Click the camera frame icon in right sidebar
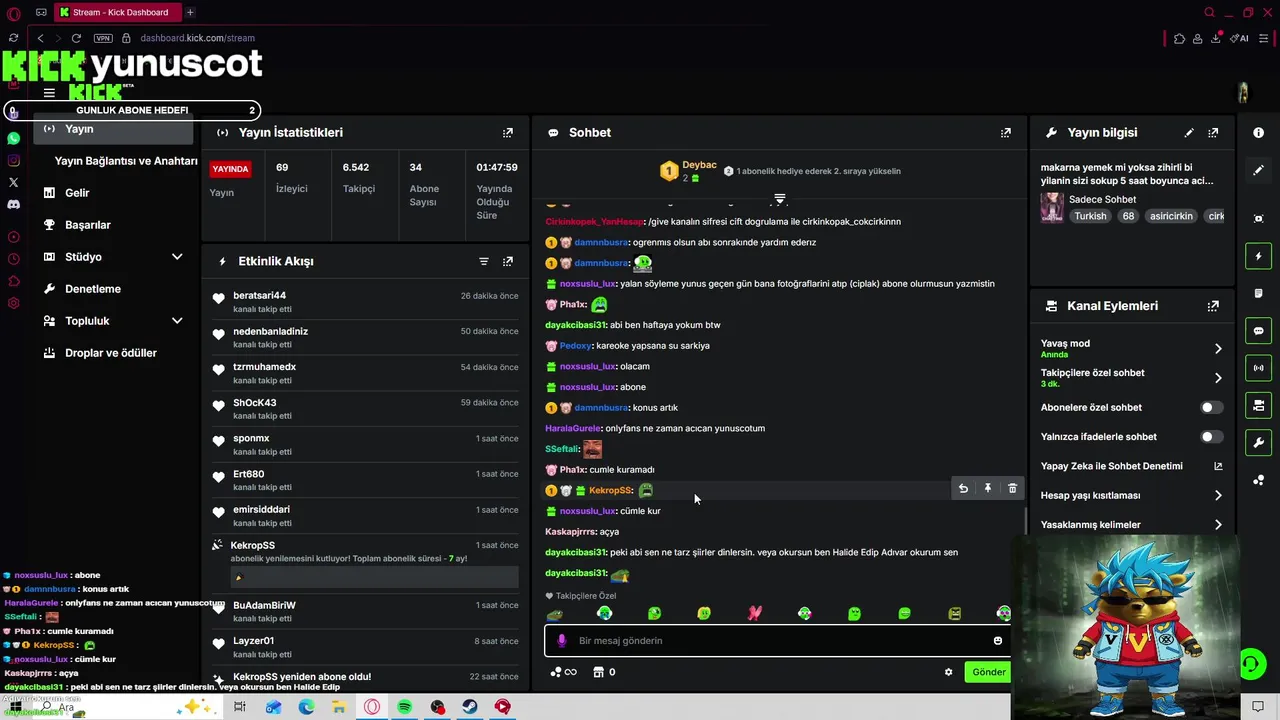Screen dimensions: 1280x720 click(1258, 219)
